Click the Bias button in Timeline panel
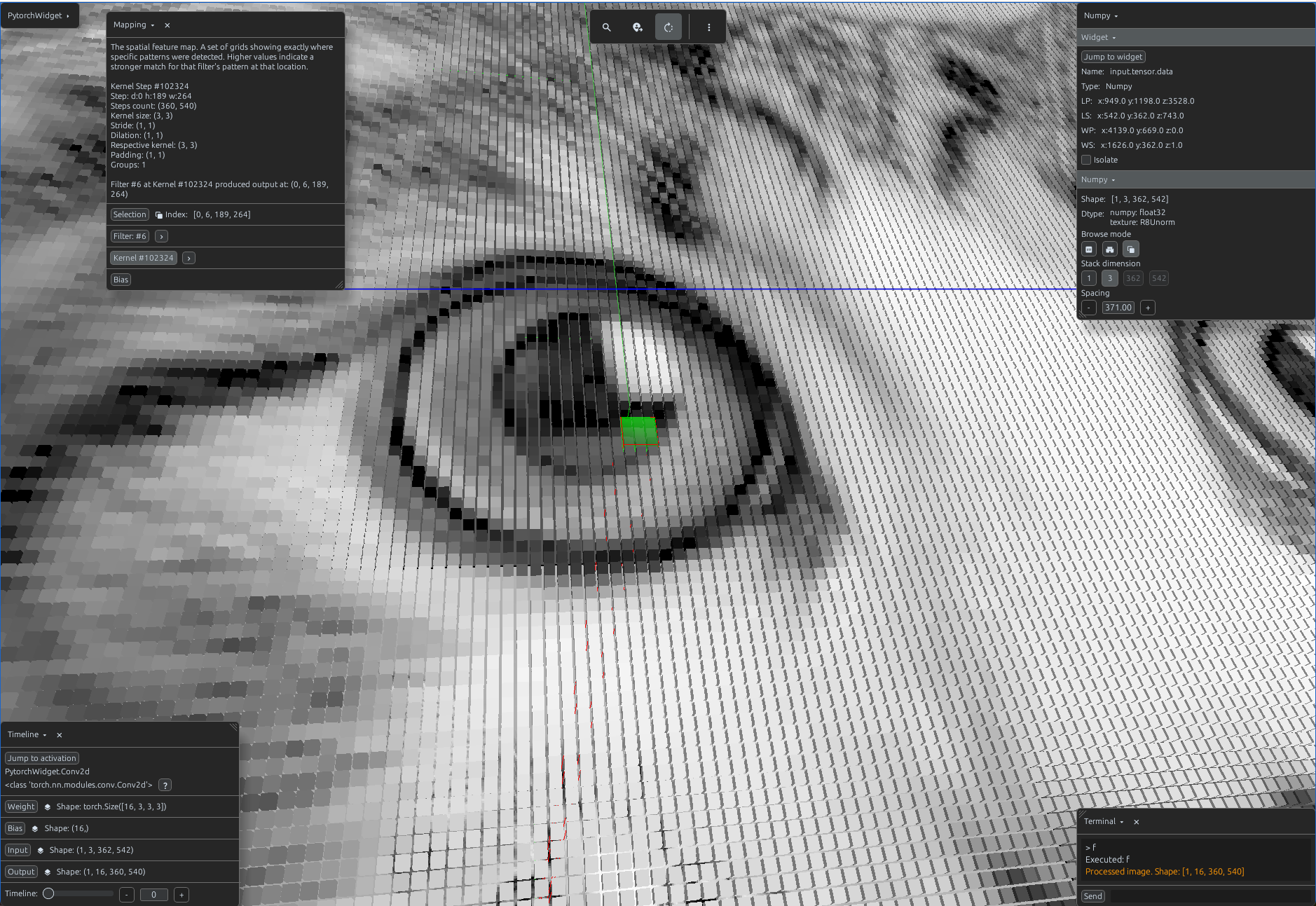 (15, 829)
